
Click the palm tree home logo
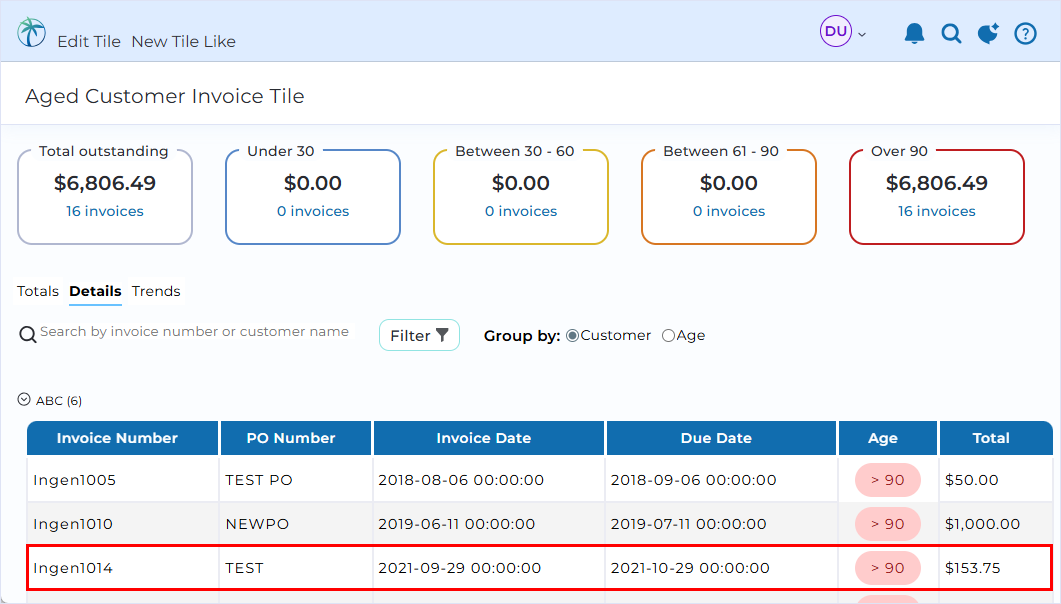pyautogui.click(x=31, y=32)
